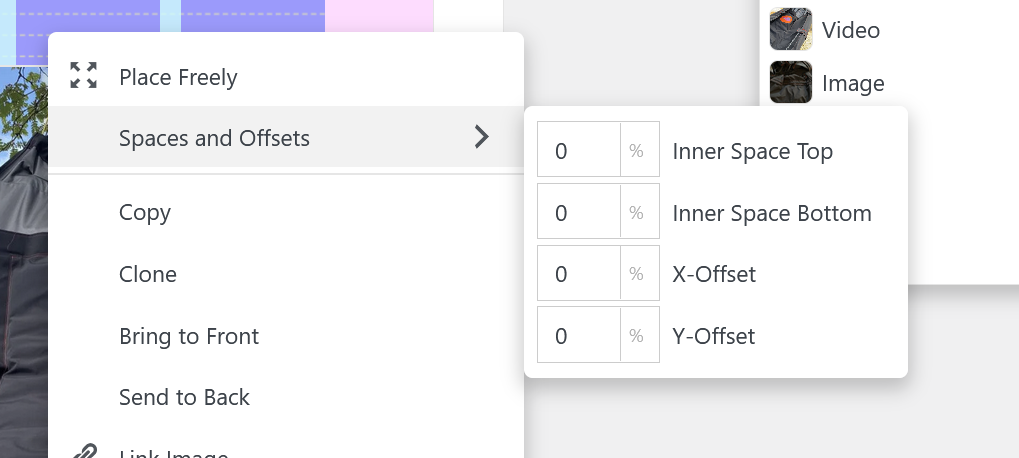Click the X-Offset value field
The height and width of the screenshot is (458, 1019).
[x=578, y=274]
